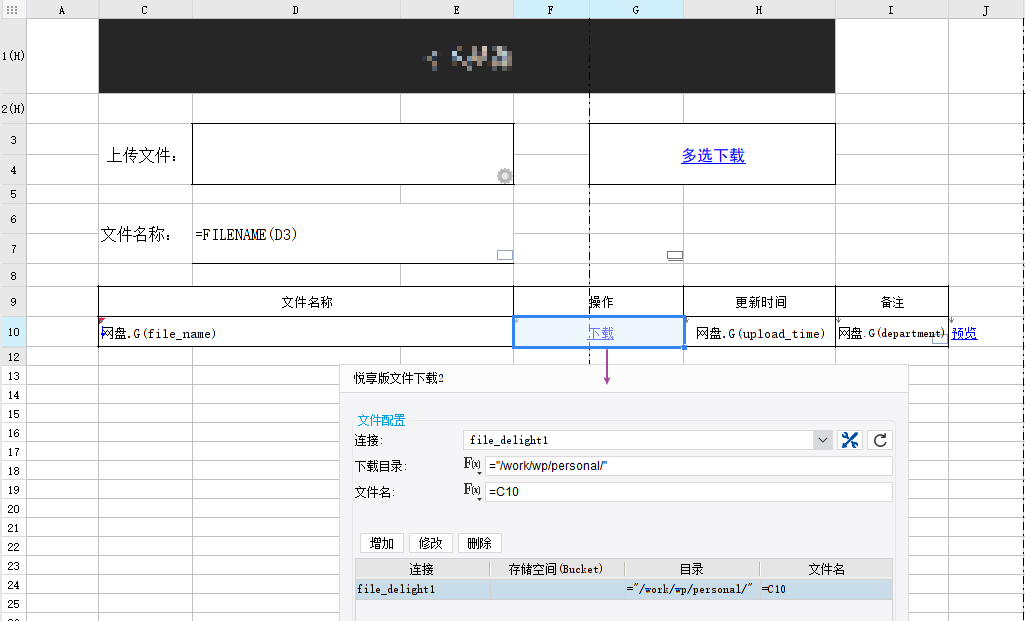Click the text widget icon in the FILENAME cell

pos(505,255)
